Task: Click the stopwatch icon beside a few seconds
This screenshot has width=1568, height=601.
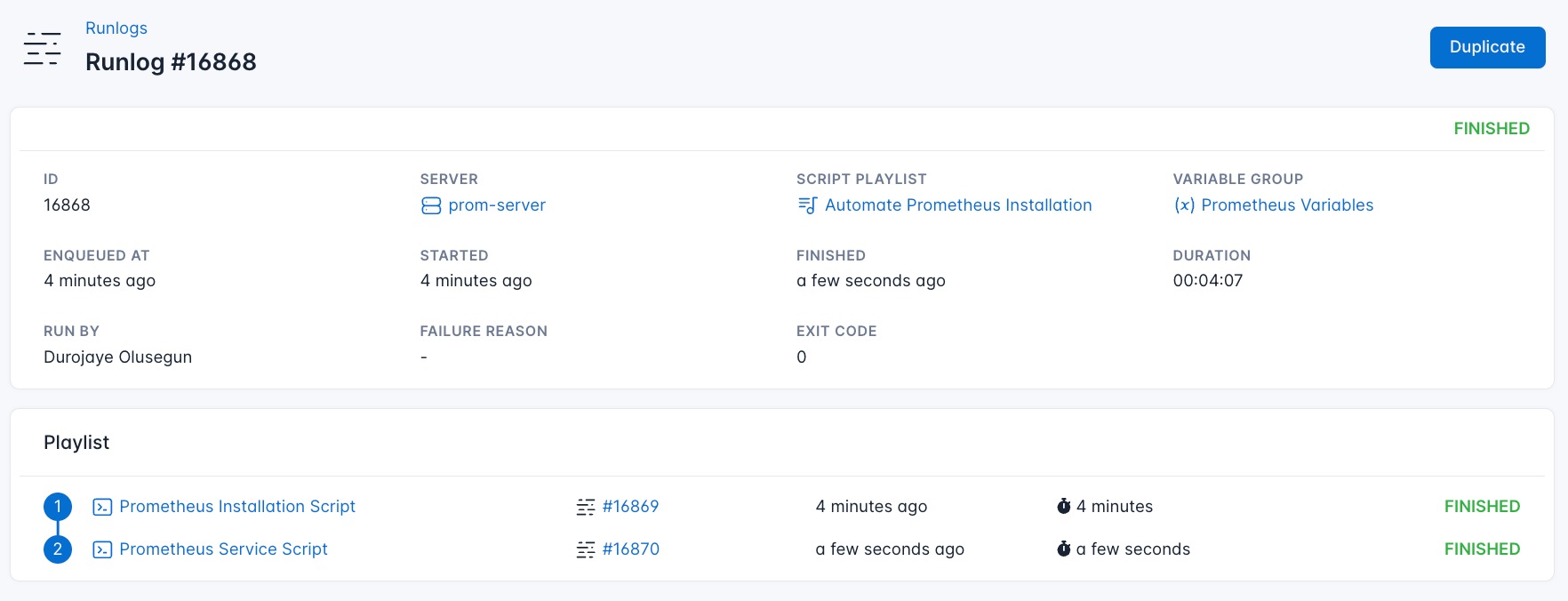Action: [1063, 549]
